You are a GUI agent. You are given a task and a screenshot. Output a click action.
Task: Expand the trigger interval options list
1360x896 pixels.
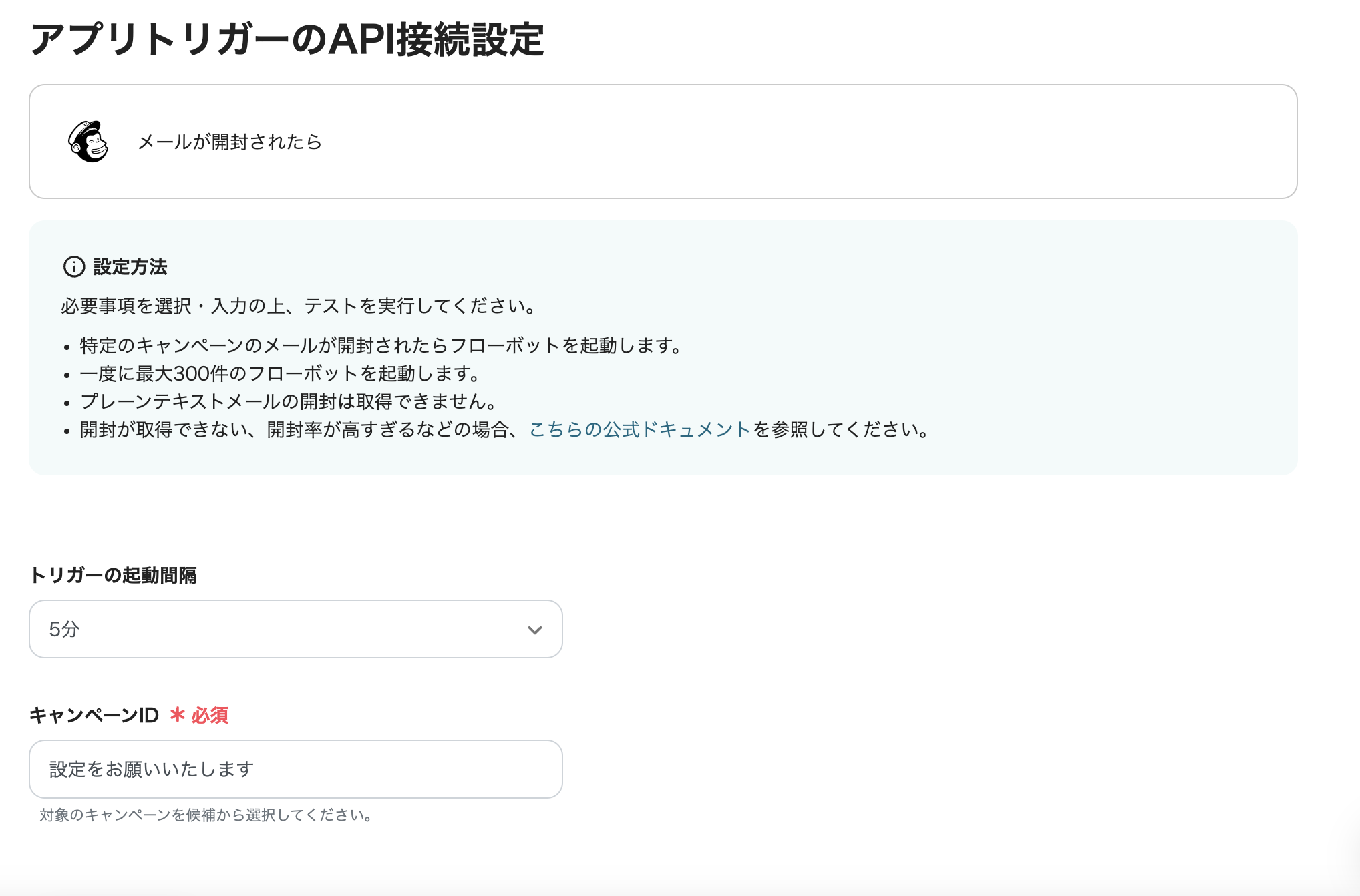click(295, 628)
